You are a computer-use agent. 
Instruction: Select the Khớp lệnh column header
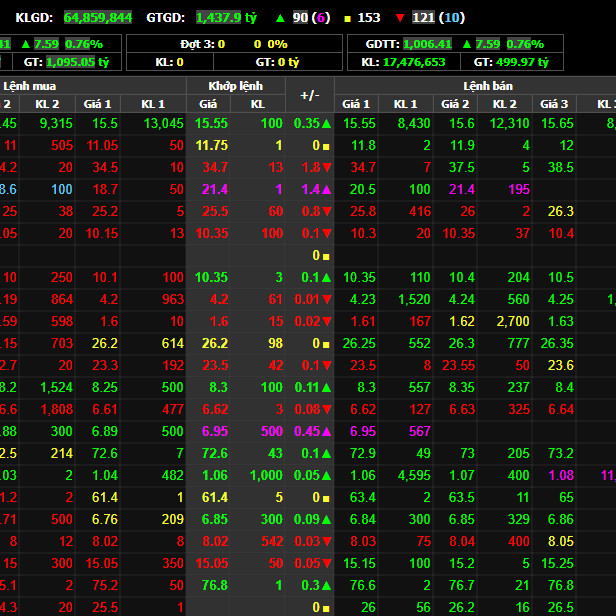[236, 86]
